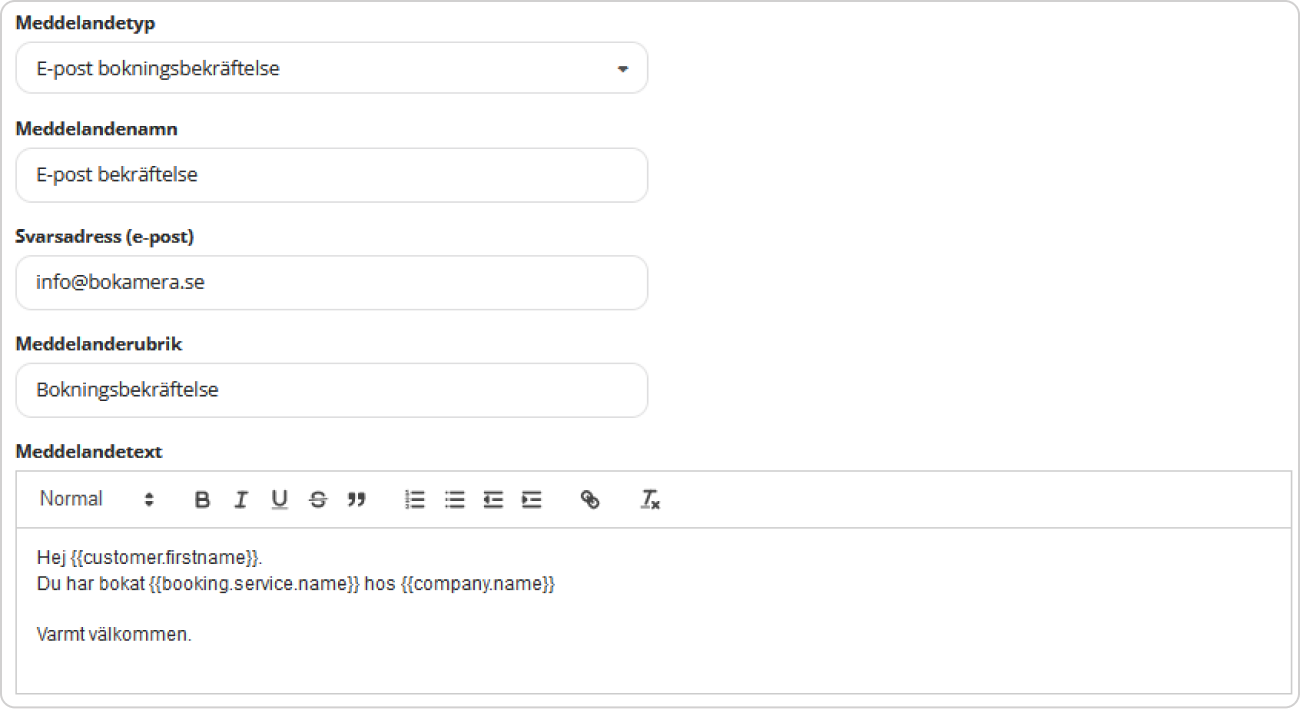Click the Meddelanderubrik input field
The width and height of the screenshot is (1300, 709).
331,390
